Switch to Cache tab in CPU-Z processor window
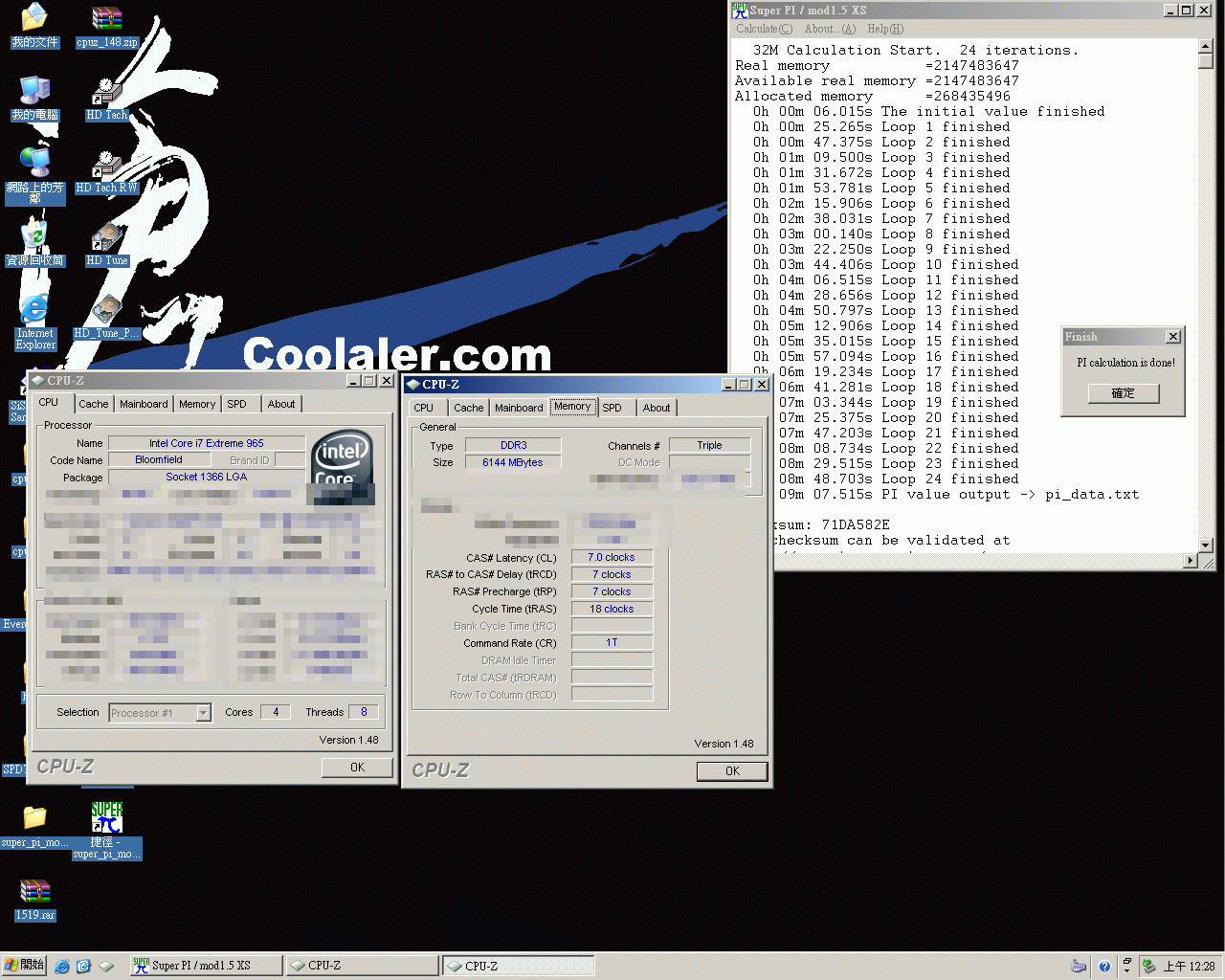This screenshot has width=1225, height=980. pos(94,404)
